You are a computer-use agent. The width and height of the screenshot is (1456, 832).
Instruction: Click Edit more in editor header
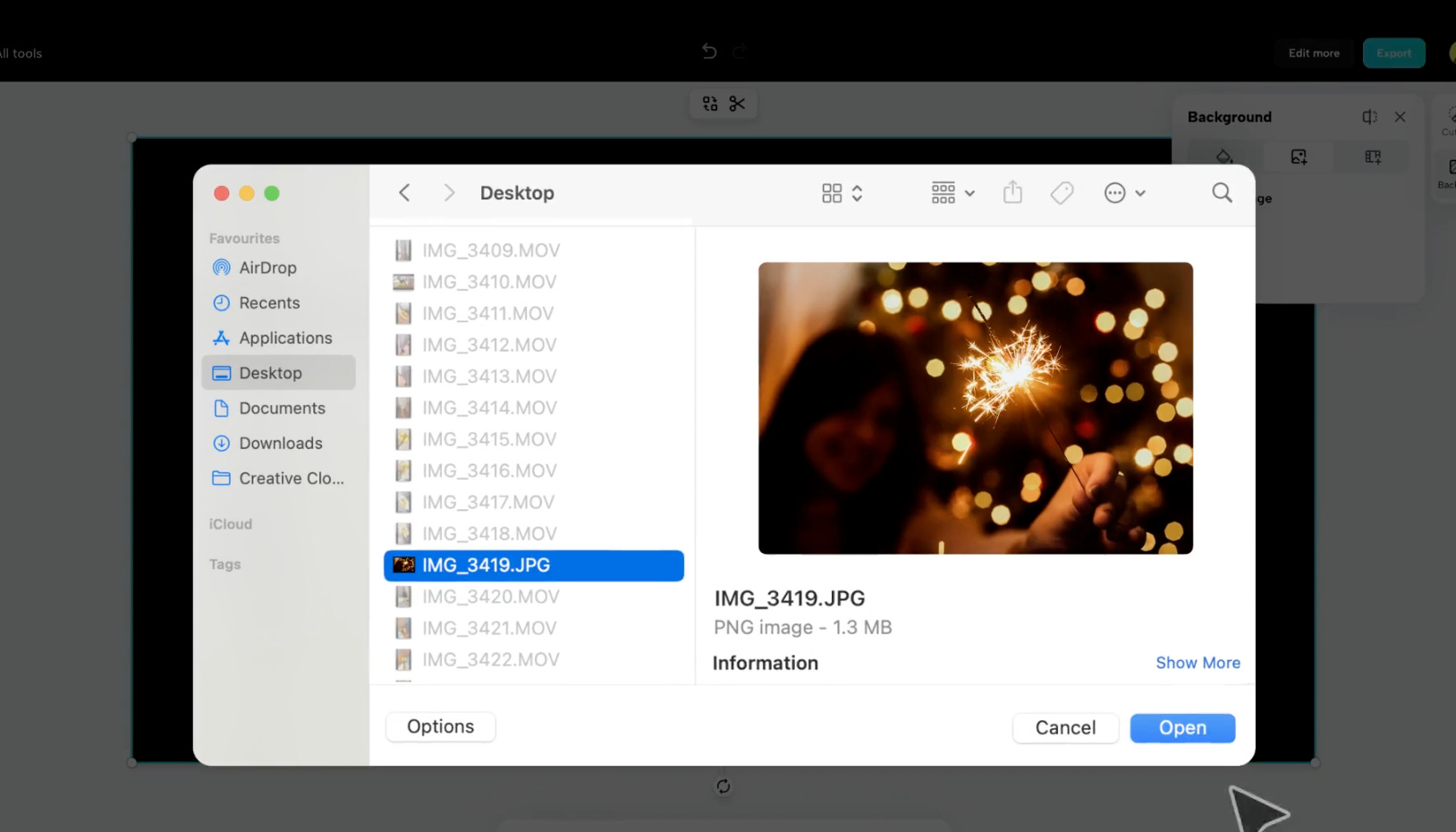coord(1314,53)
